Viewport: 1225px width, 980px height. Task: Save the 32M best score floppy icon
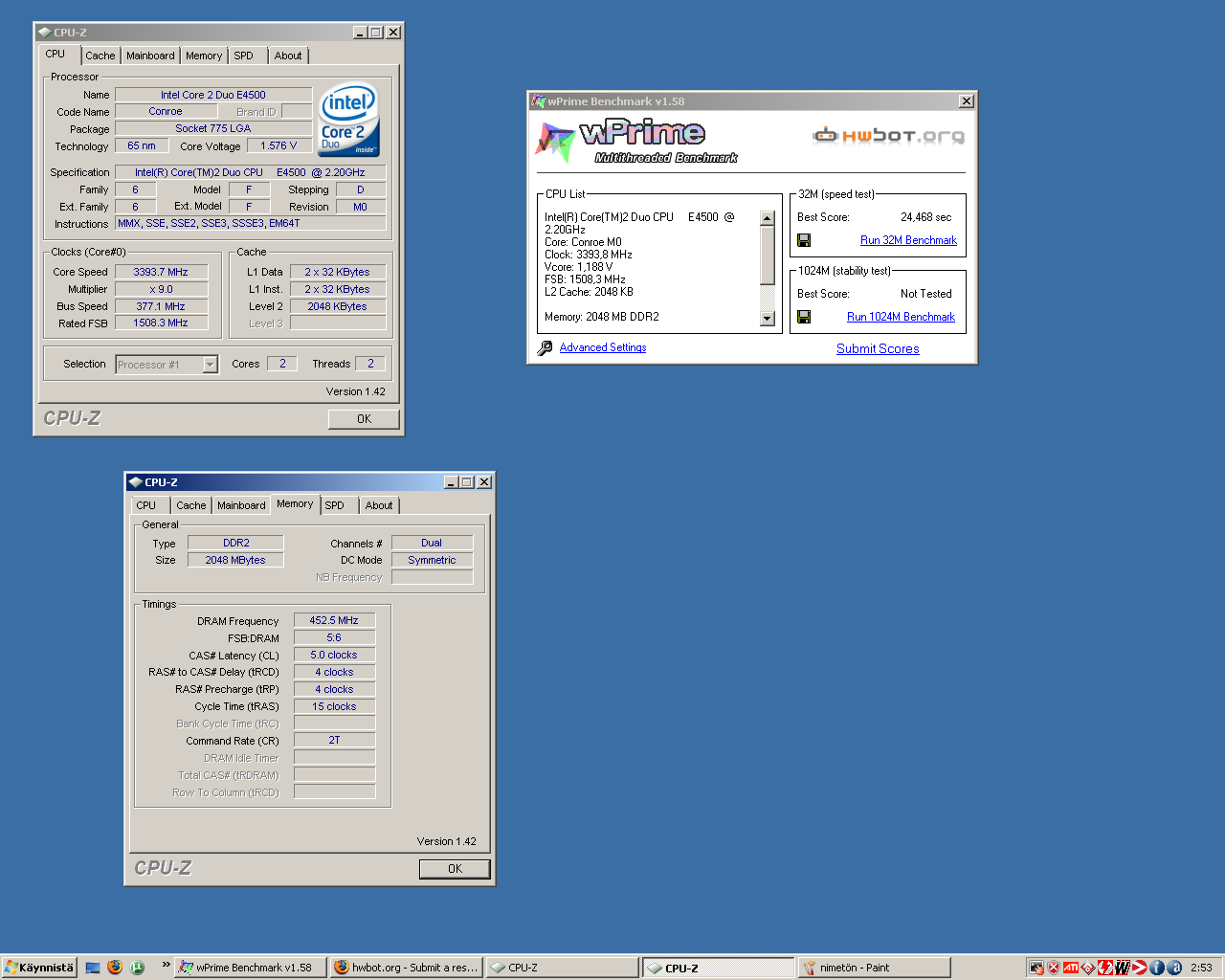point(804,240)
